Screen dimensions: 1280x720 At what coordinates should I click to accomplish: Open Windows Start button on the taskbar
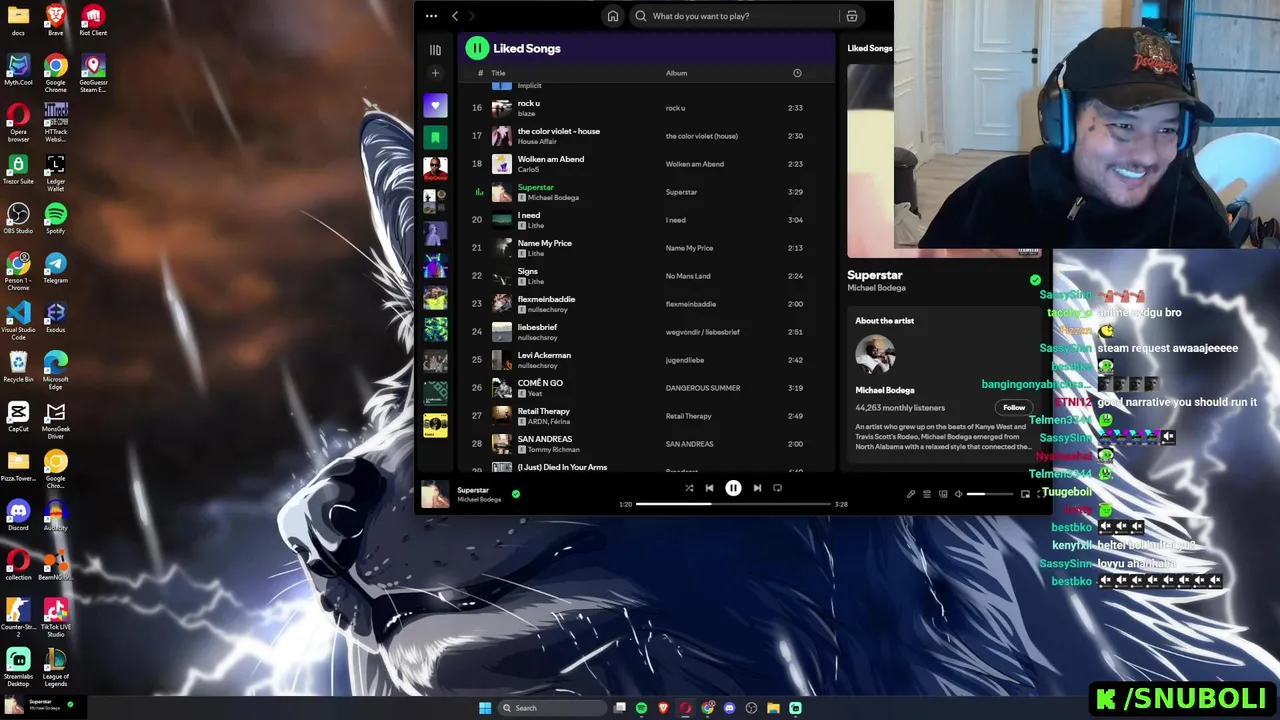point(485,708)
